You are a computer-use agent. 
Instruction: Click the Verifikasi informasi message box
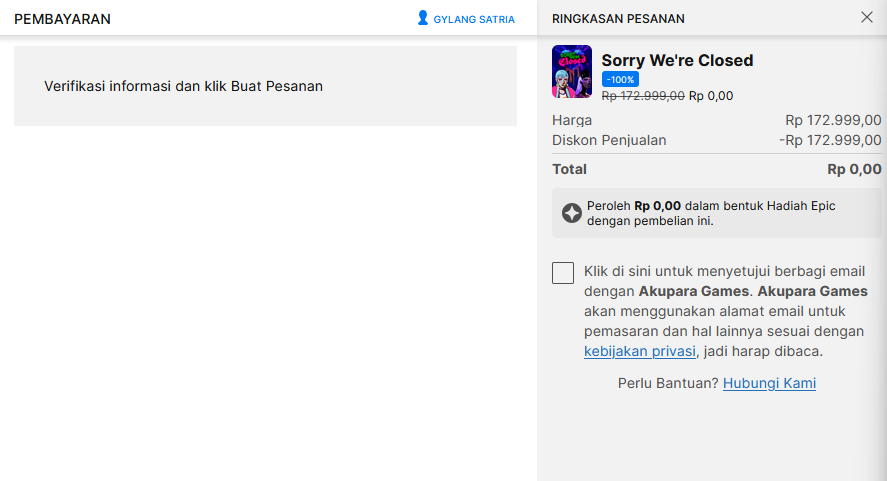point(265,86)
